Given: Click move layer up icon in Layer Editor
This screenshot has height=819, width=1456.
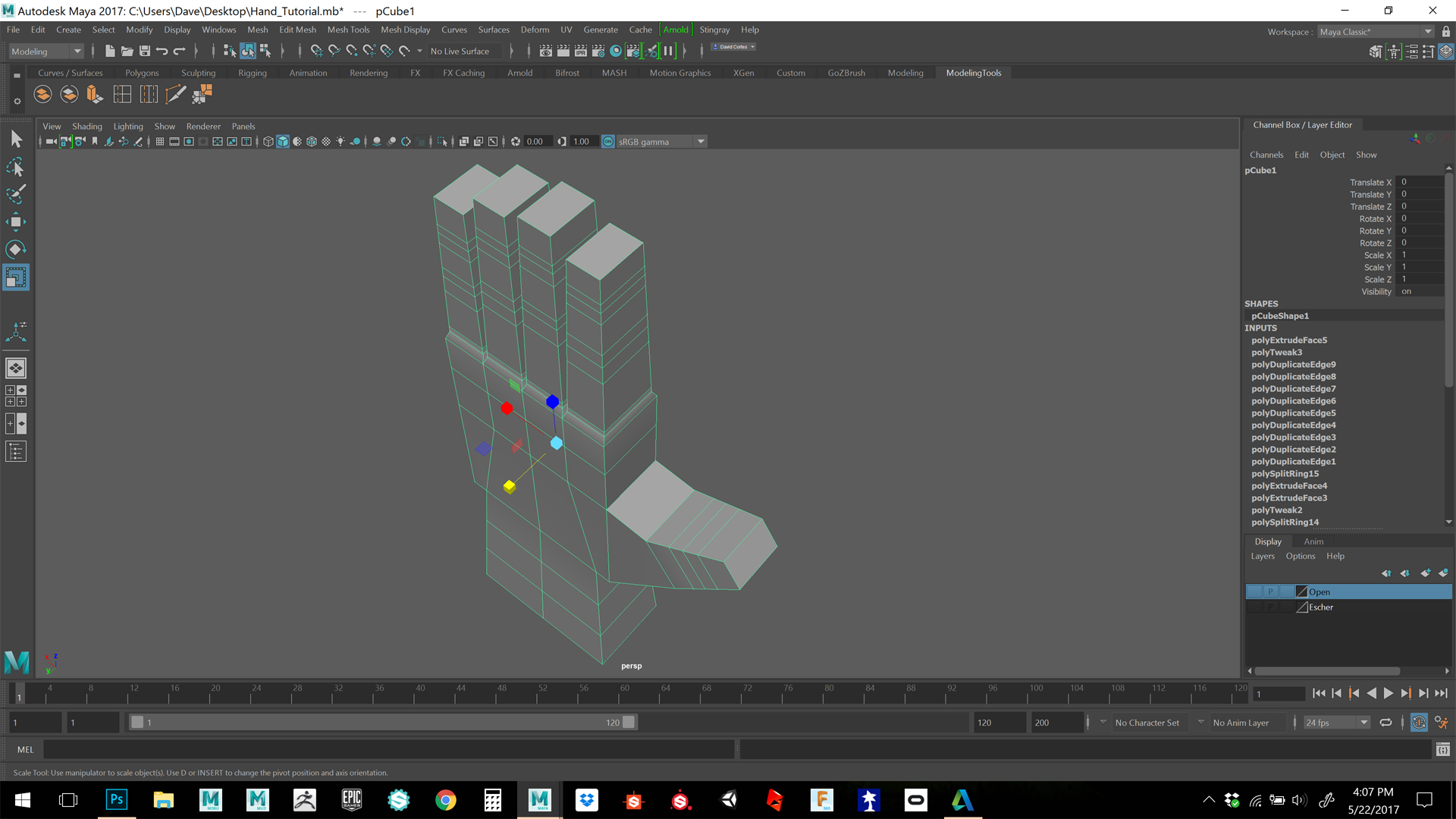Looking at the screenshot, I should pyautogui.click(x=1386, y=573).
